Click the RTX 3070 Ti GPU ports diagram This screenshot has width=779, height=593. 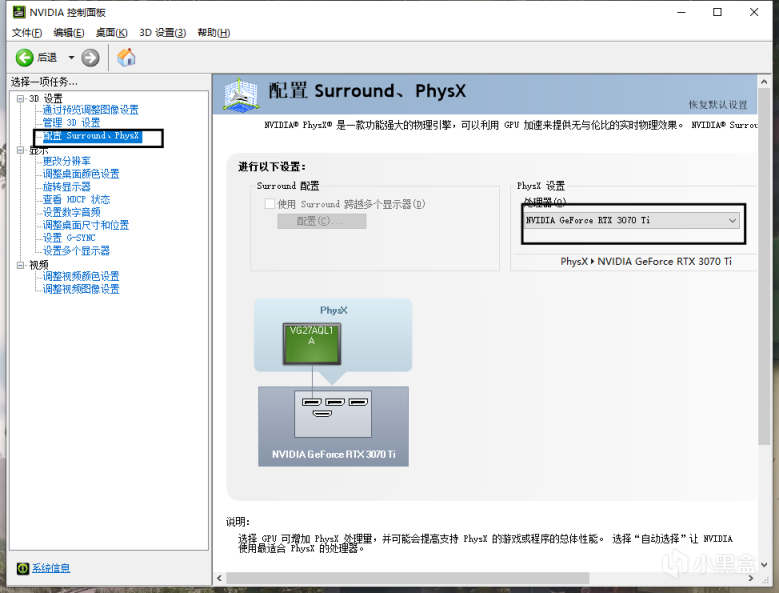[333, 414]
